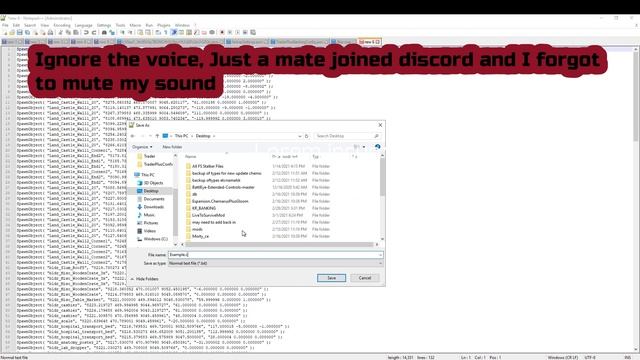640x360 pixels.
Task: Click the New file toolbar icon
Action: 5,32
